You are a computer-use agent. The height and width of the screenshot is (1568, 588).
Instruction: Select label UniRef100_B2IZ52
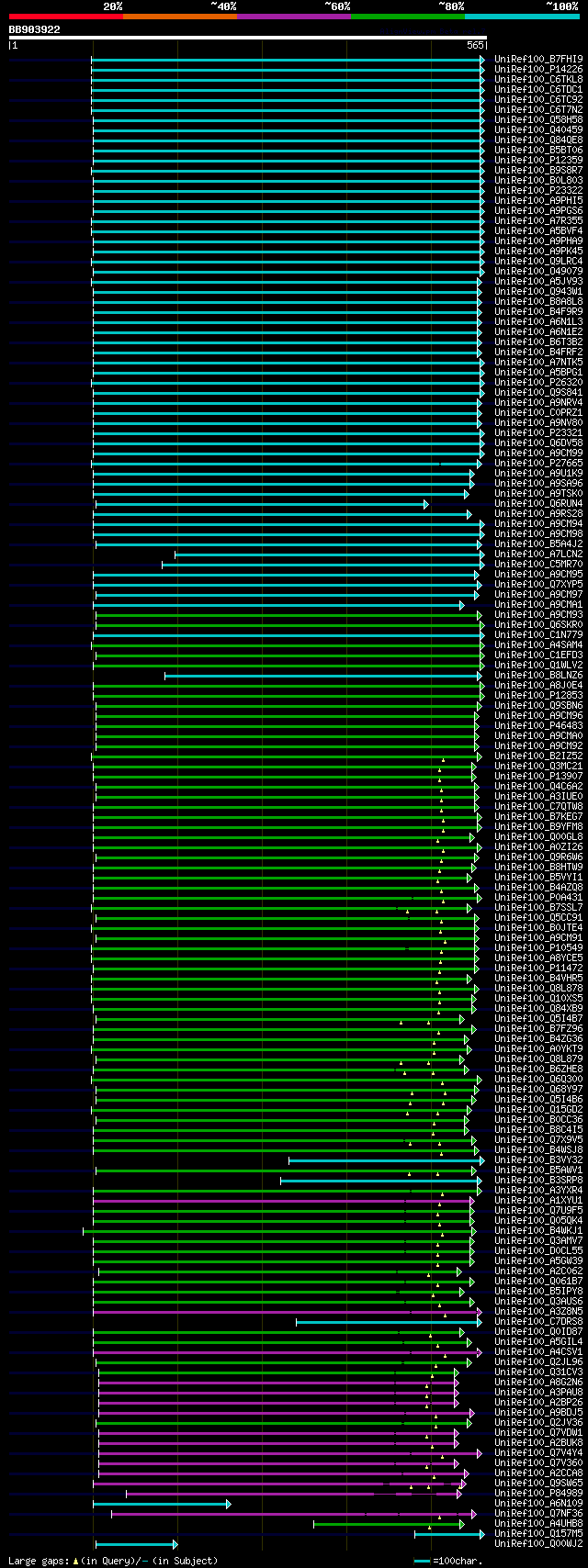click(x=538, y=756)
